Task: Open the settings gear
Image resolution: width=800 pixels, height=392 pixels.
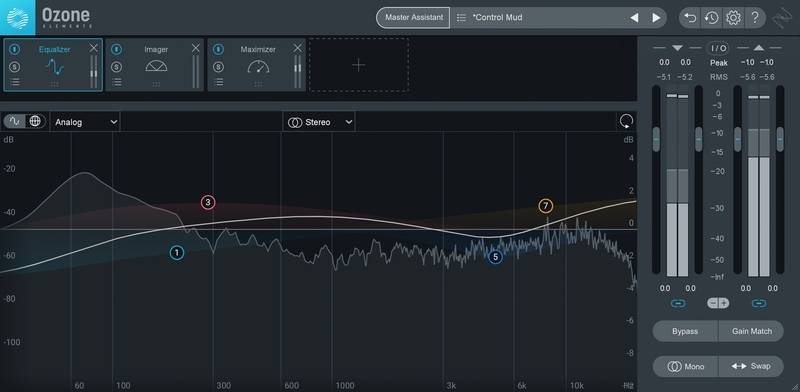Action: [x=733, y=18]
